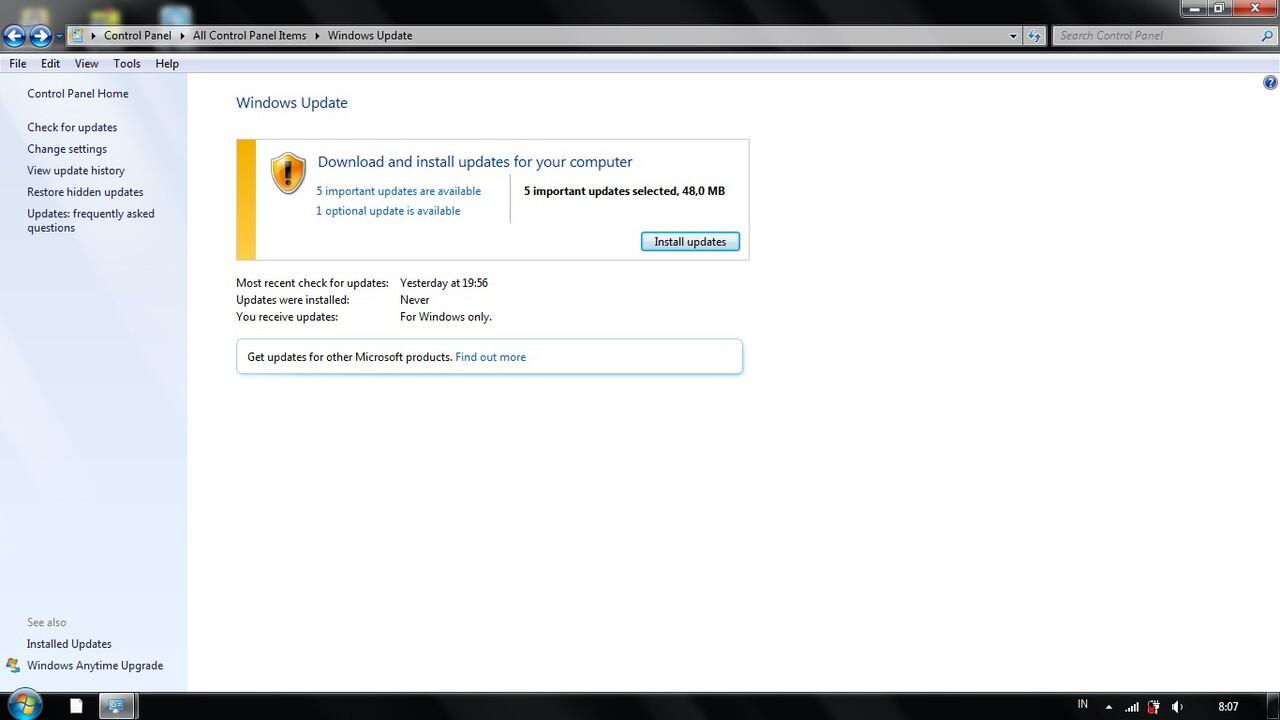Open the Edit menu
Image resolution: width=1280 pixels, height=720 pixels.
click(50, 63)
